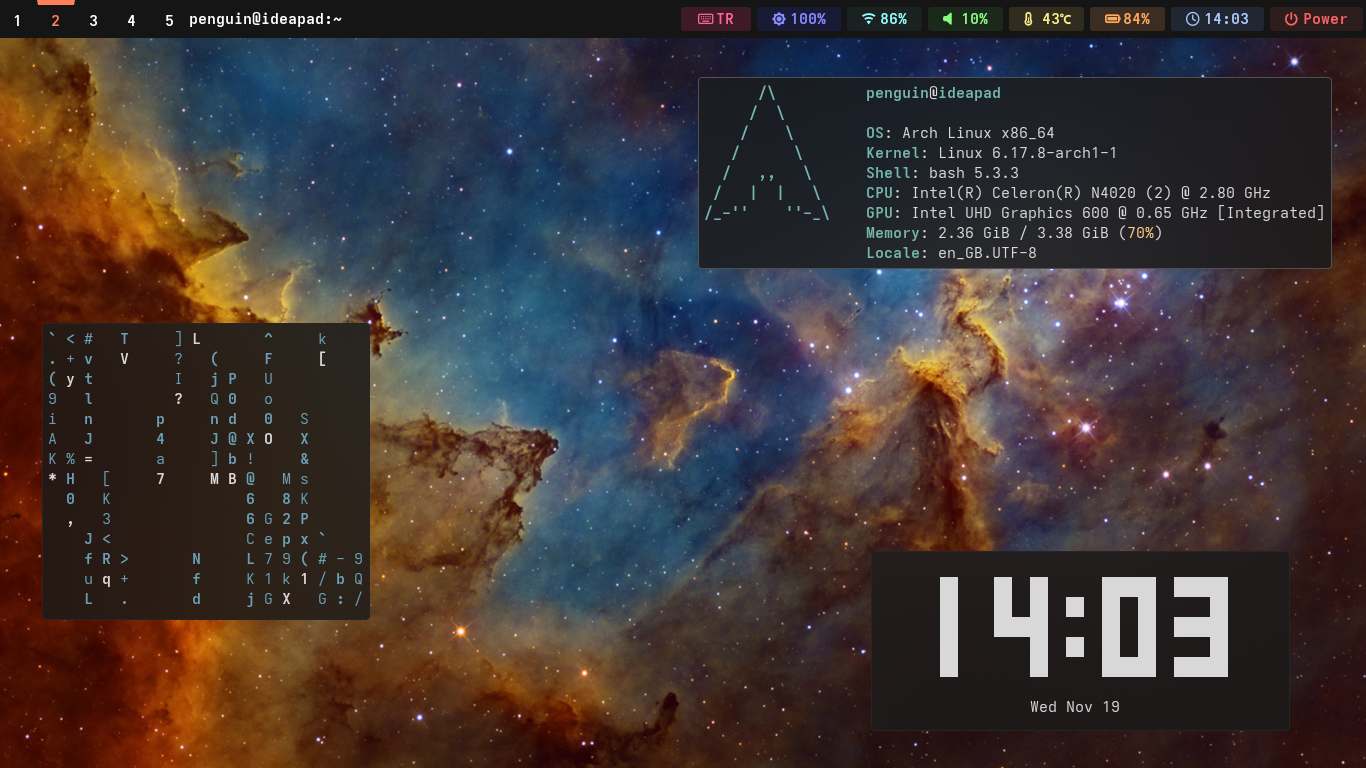The width and height of the screenshot is (1366, 768).
Task: Click the Wed Nov 19 date text
Action: [x=1075, y=707]
